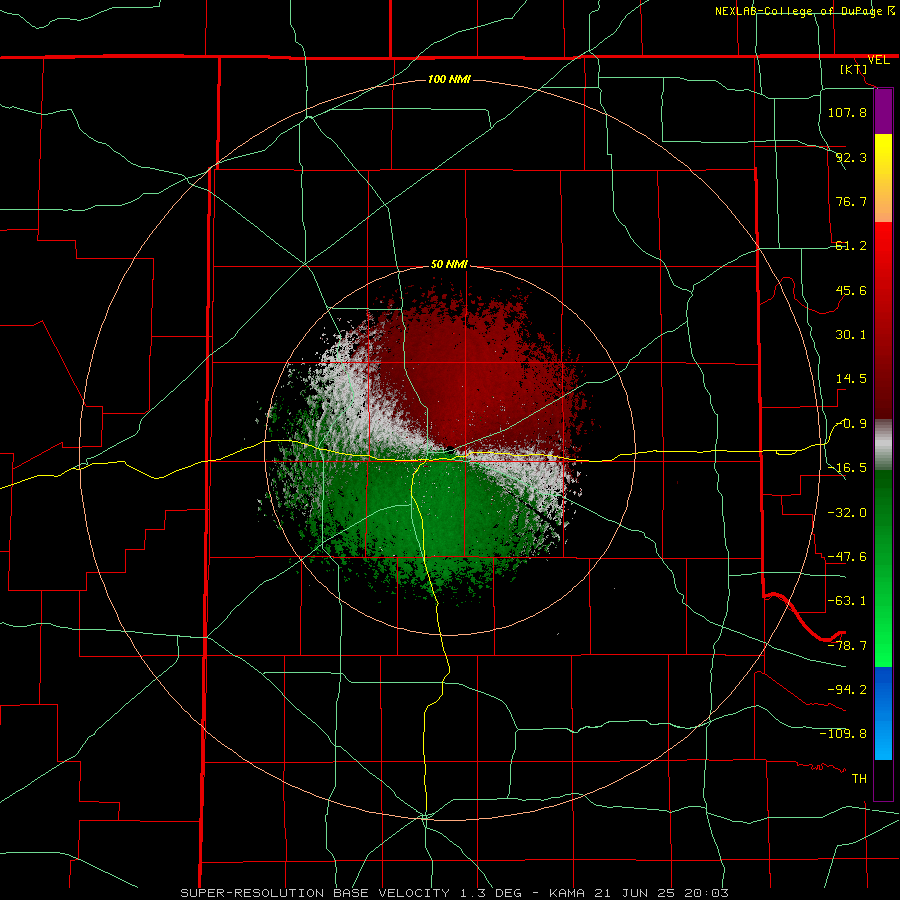The image size is (900, 900).
Task: Pick the black TH segment of velocity scale
Action: click(x=883, y=779)
